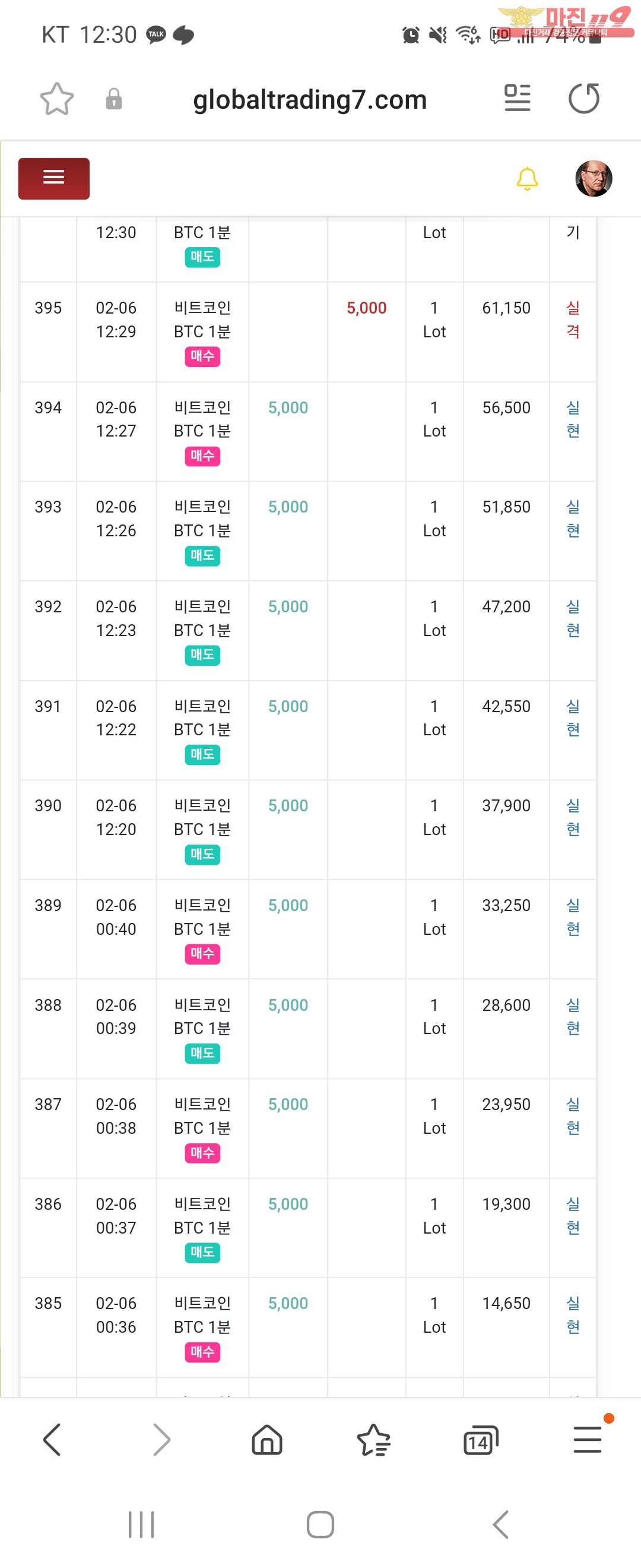641x1568 pixels.
Task: Reload the page with the refresh icon
Action: tap(583, 99)
